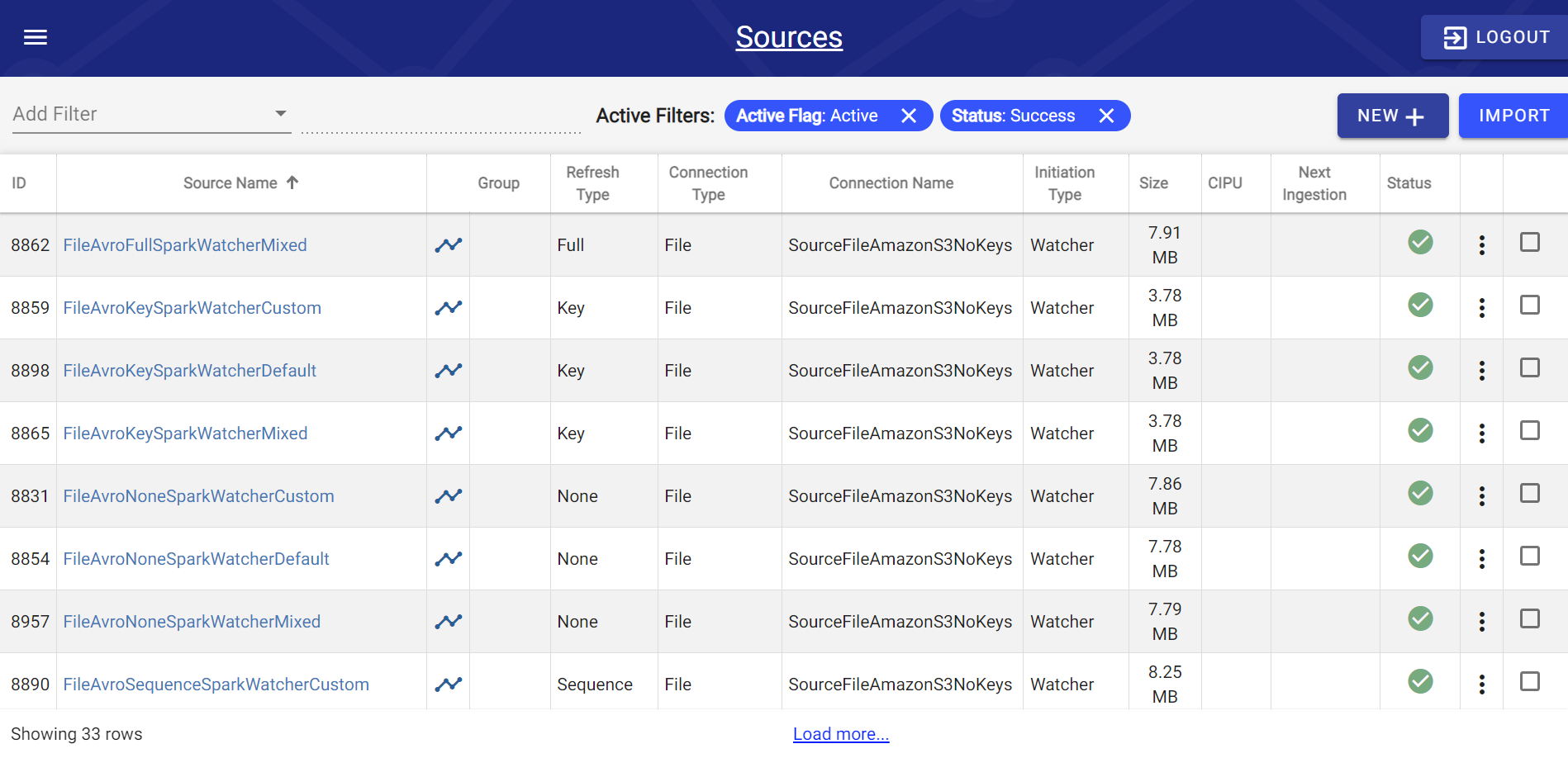Open source FileAvroKeySparkWatcherDefault link
This screenshot has height=758, width=1568.
click(x=190, y=371)
